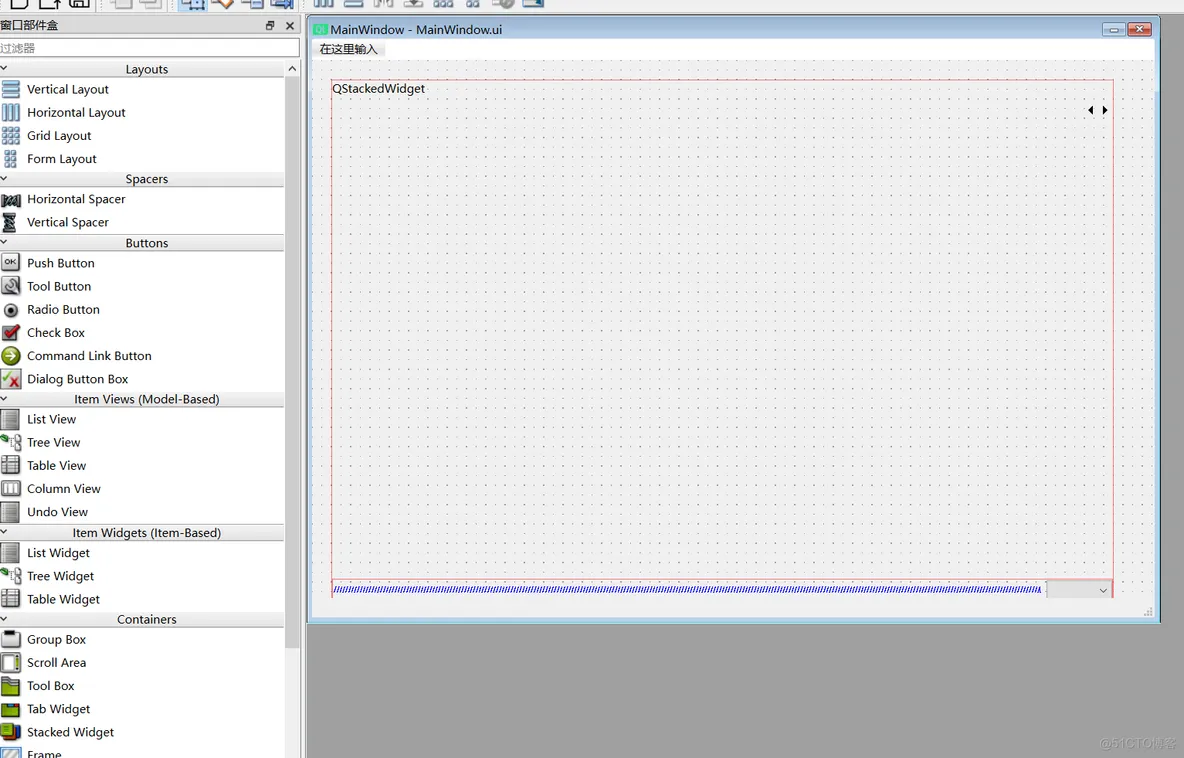Select the Containers category header

[146, 619]
